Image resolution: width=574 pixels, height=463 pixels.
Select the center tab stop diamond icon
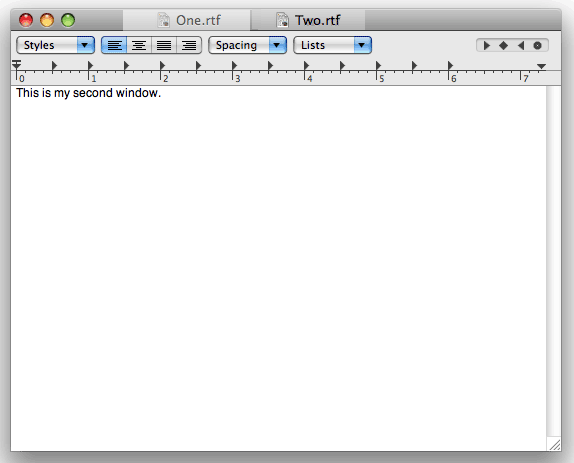(503, 45)
